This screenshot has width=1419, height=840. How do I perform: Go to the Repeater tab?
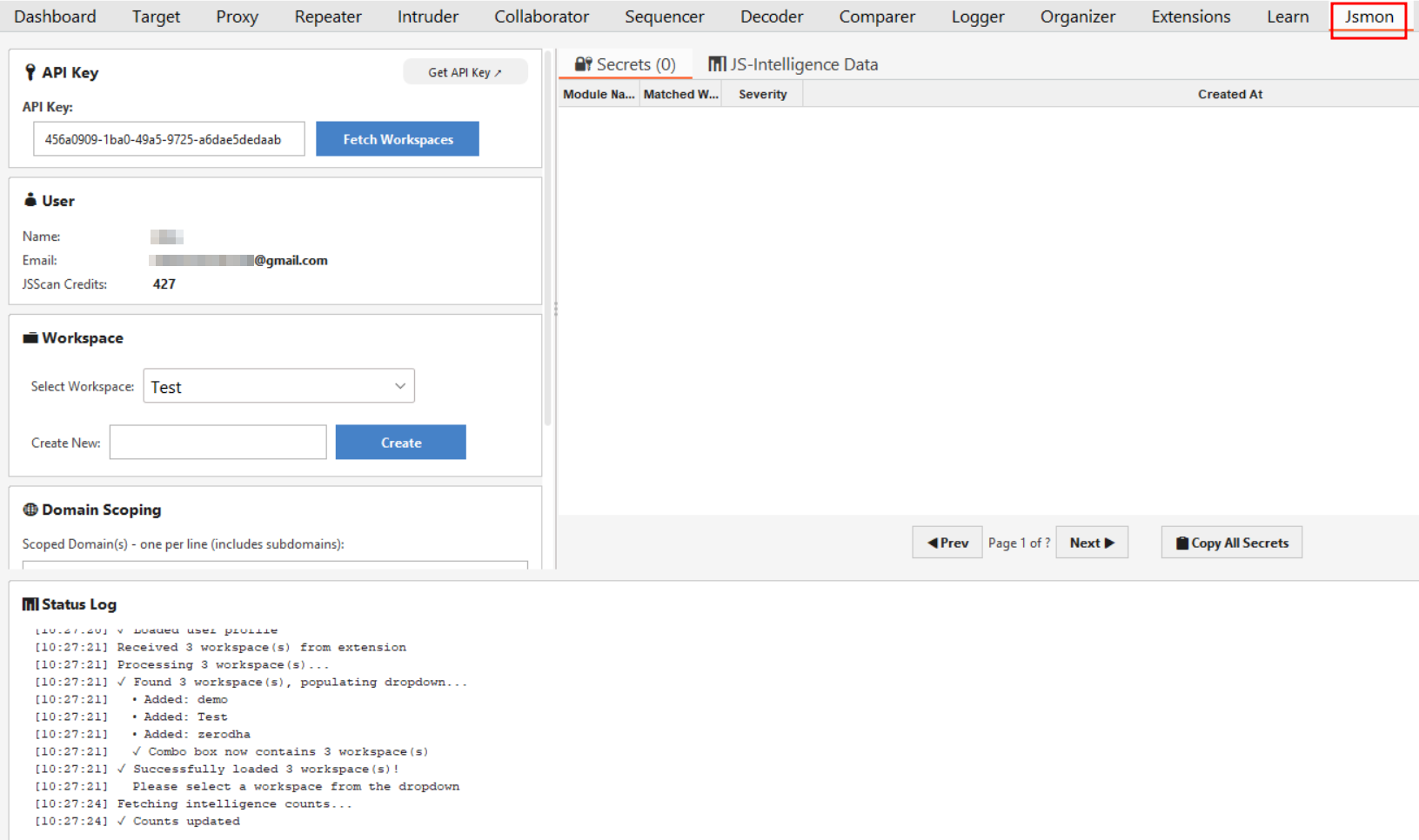click(x=327, y=17)
